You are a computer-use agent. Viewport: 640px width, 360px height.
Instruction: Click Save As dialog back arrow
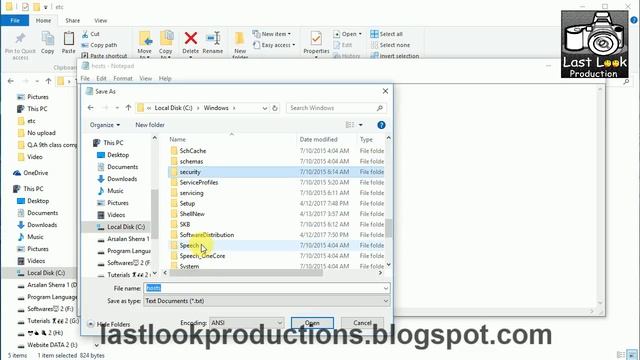[91, 108]
